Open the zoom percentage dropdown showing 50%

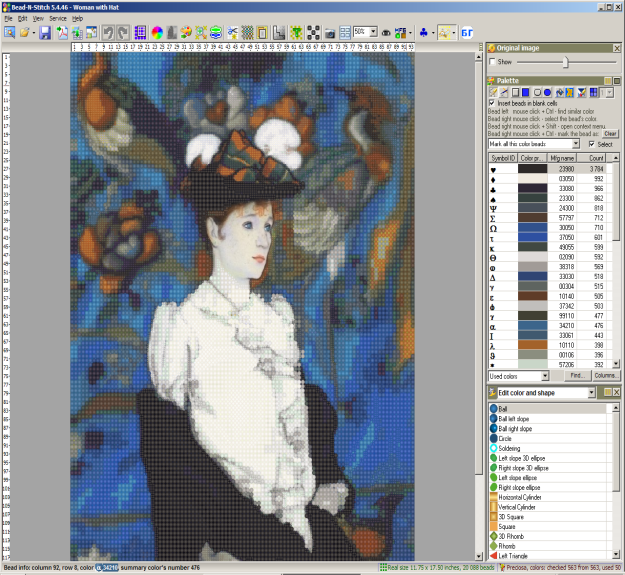click(373, 31)
